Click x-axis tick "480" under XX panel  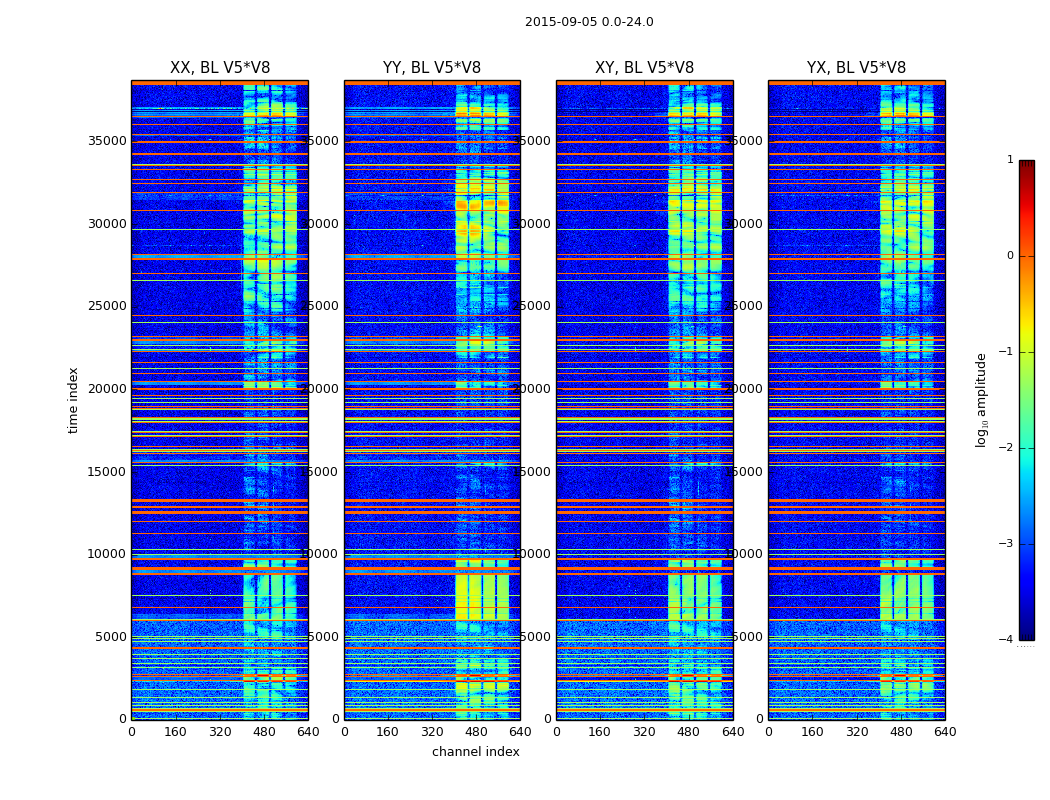(x=264, y=732)
